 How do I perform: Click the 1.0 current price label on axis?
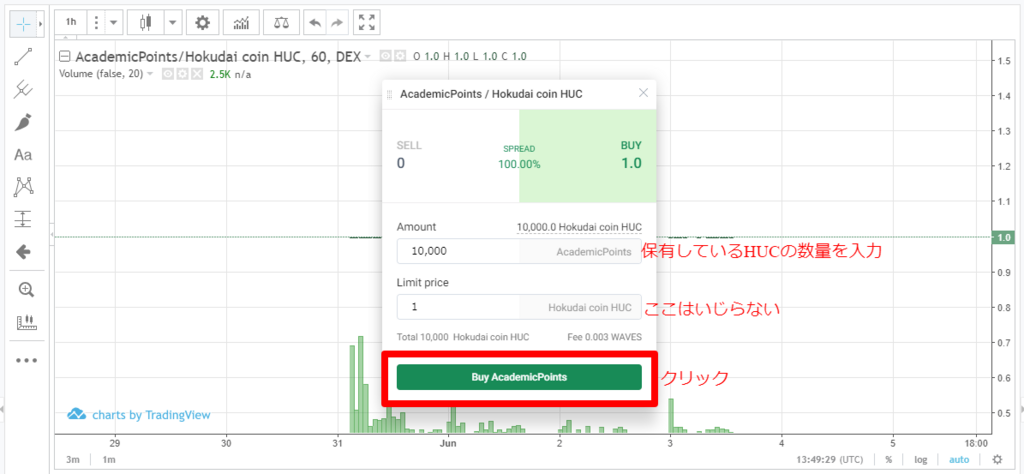1003,238
